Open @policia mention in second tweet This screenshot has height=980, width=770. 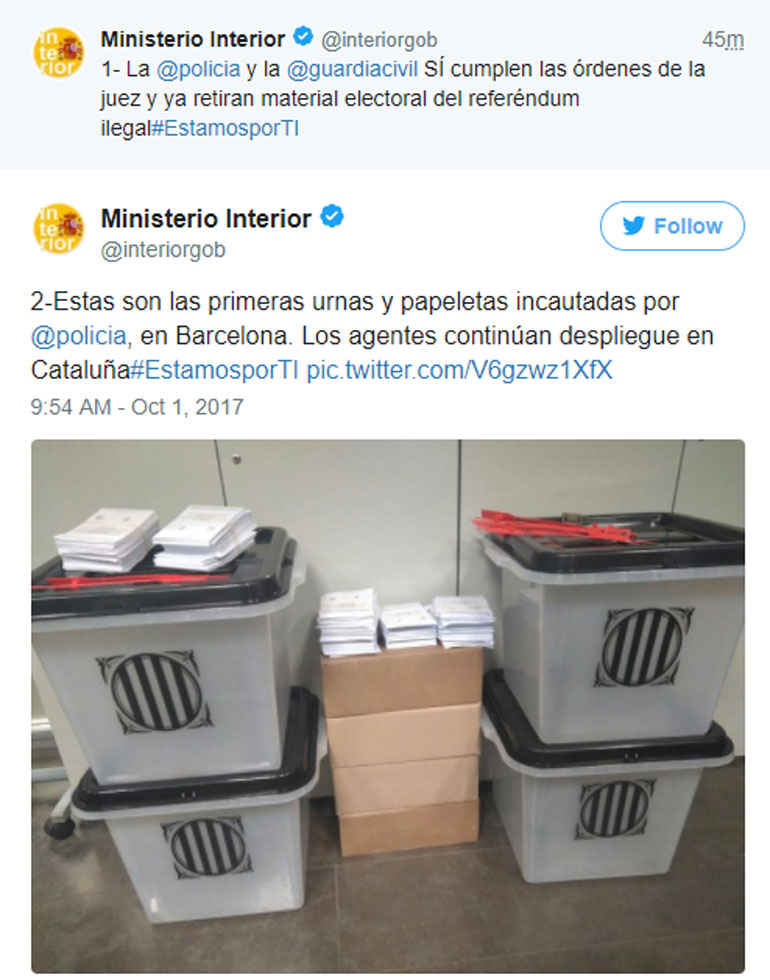pos(79,336)
